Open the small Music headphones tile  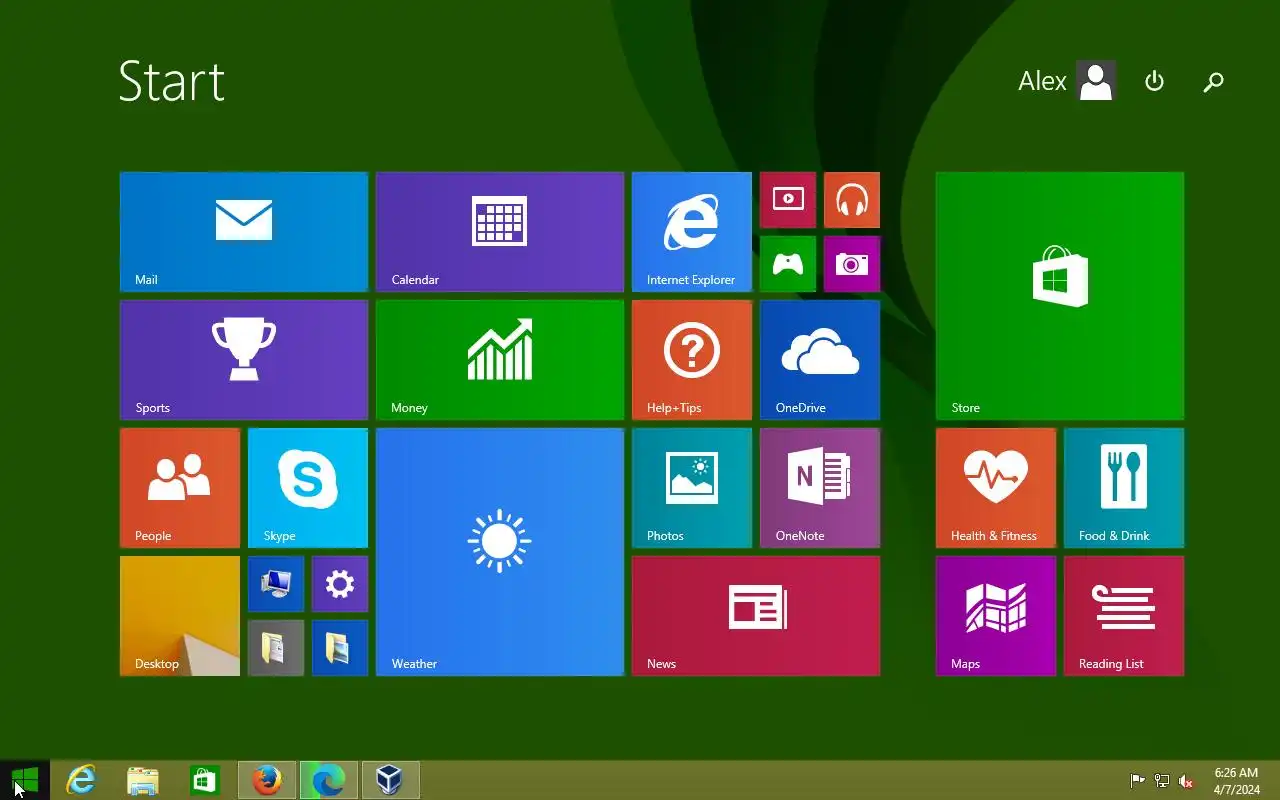pos(852,200)
